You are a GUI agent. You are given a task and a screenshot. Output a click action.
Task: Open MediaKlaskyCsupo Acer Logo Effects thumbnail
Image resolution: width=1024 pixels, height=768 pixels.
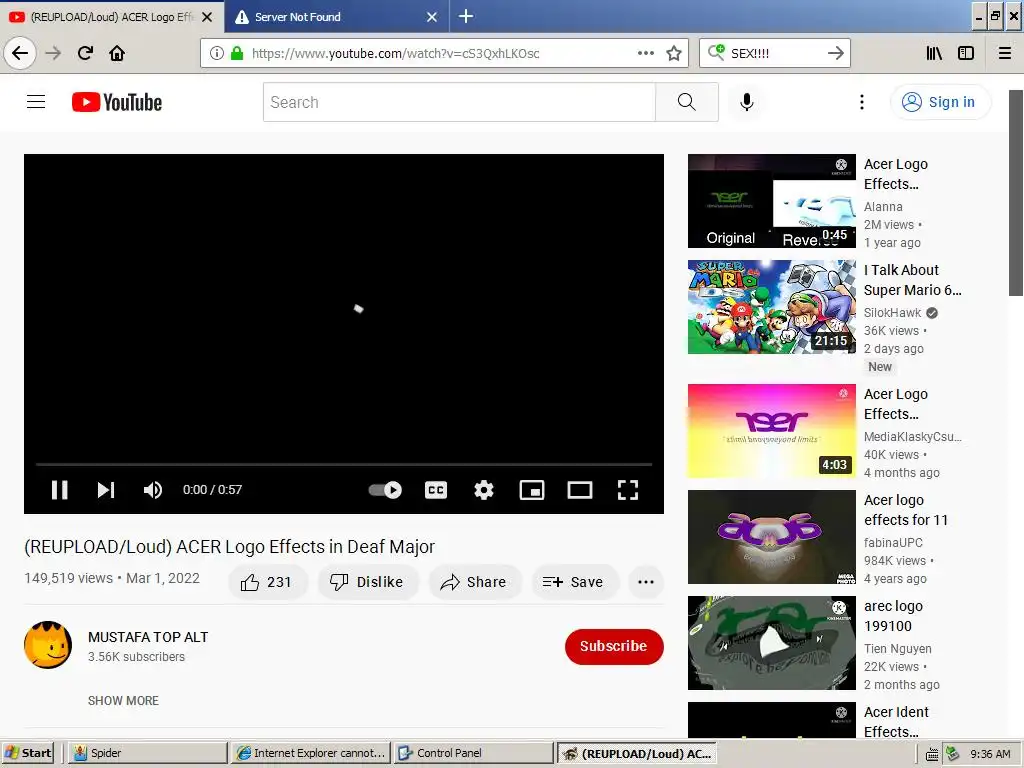pyautogui.click(x=772, y=431)
